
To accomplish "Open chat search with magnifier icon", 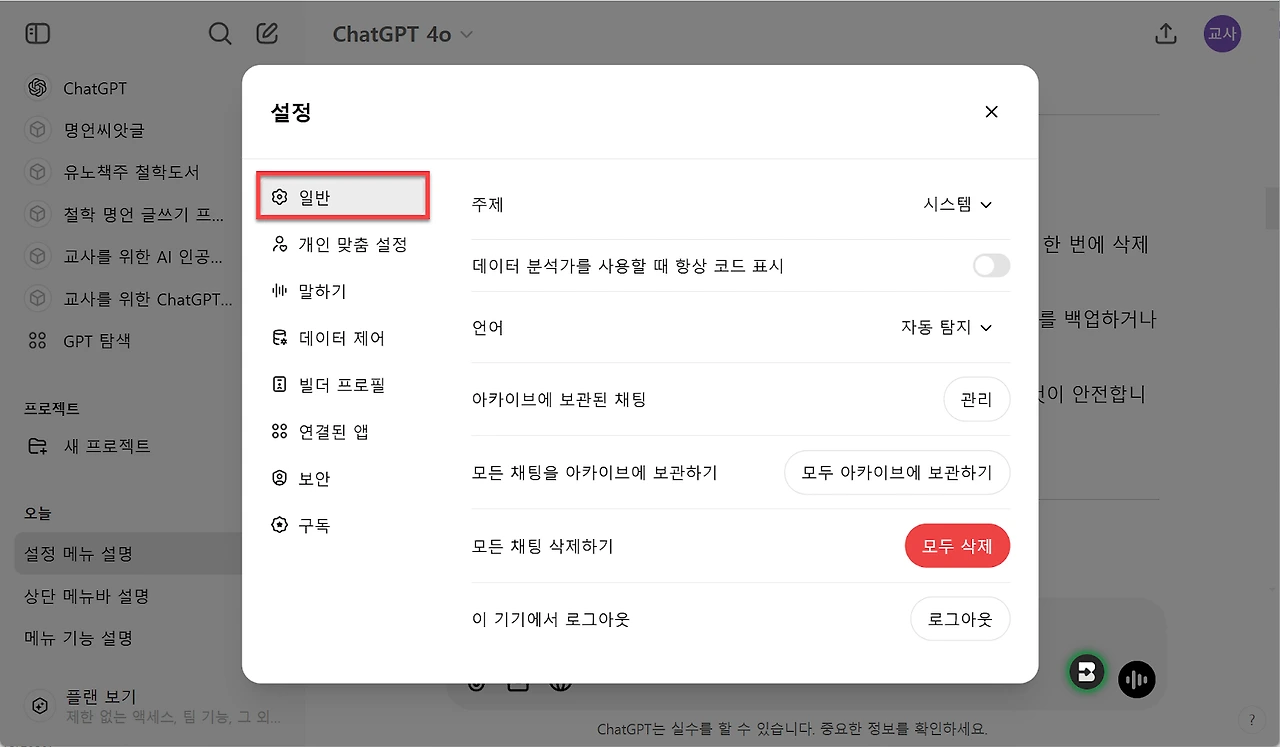I will (x=220, y=34).
